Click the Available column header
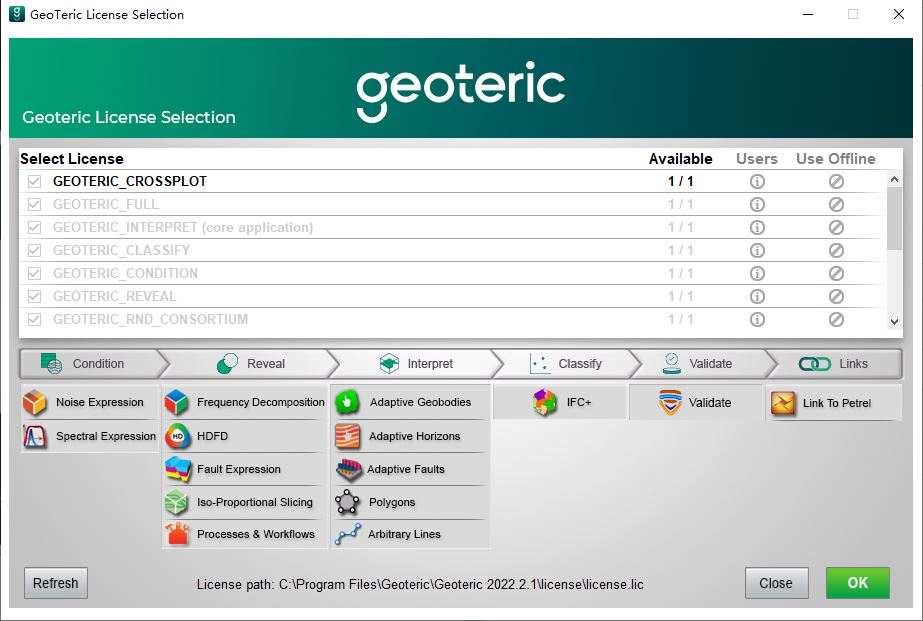 (680, 159)
